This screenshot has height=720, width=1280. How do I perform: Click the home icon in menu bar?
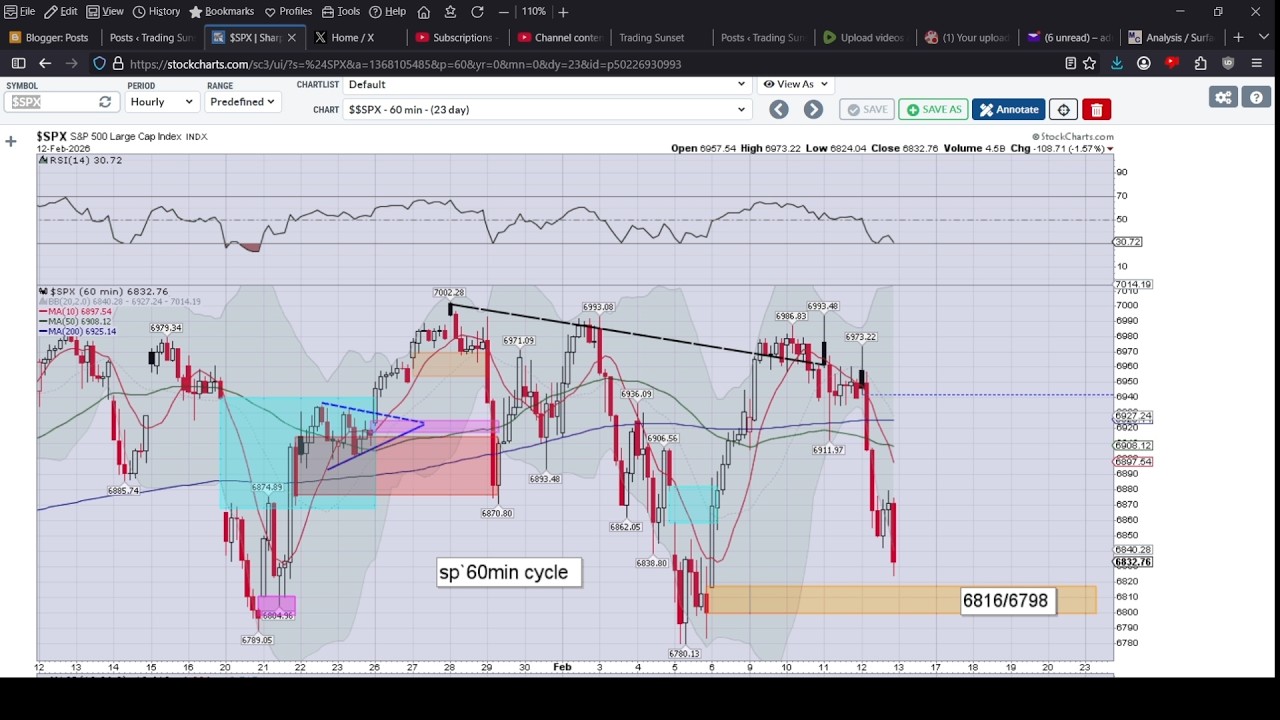point(424,12)
